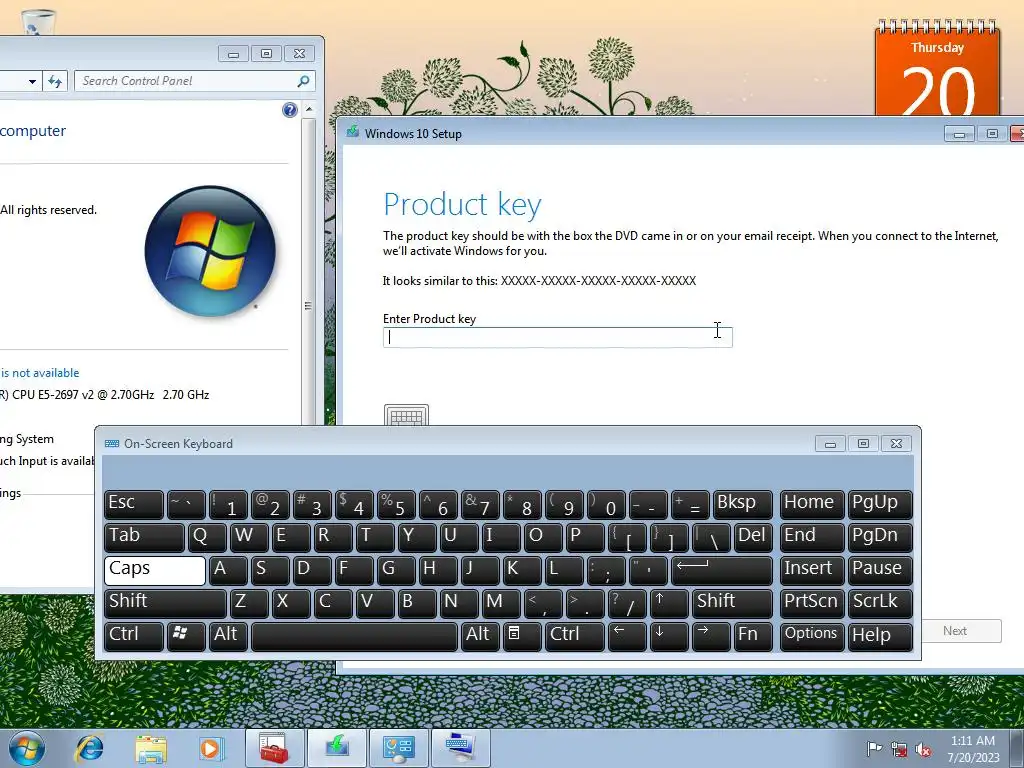Toggle the right Ctrl key
The width and height of the screenshot is (1024, 768).
tap(575, 635)
